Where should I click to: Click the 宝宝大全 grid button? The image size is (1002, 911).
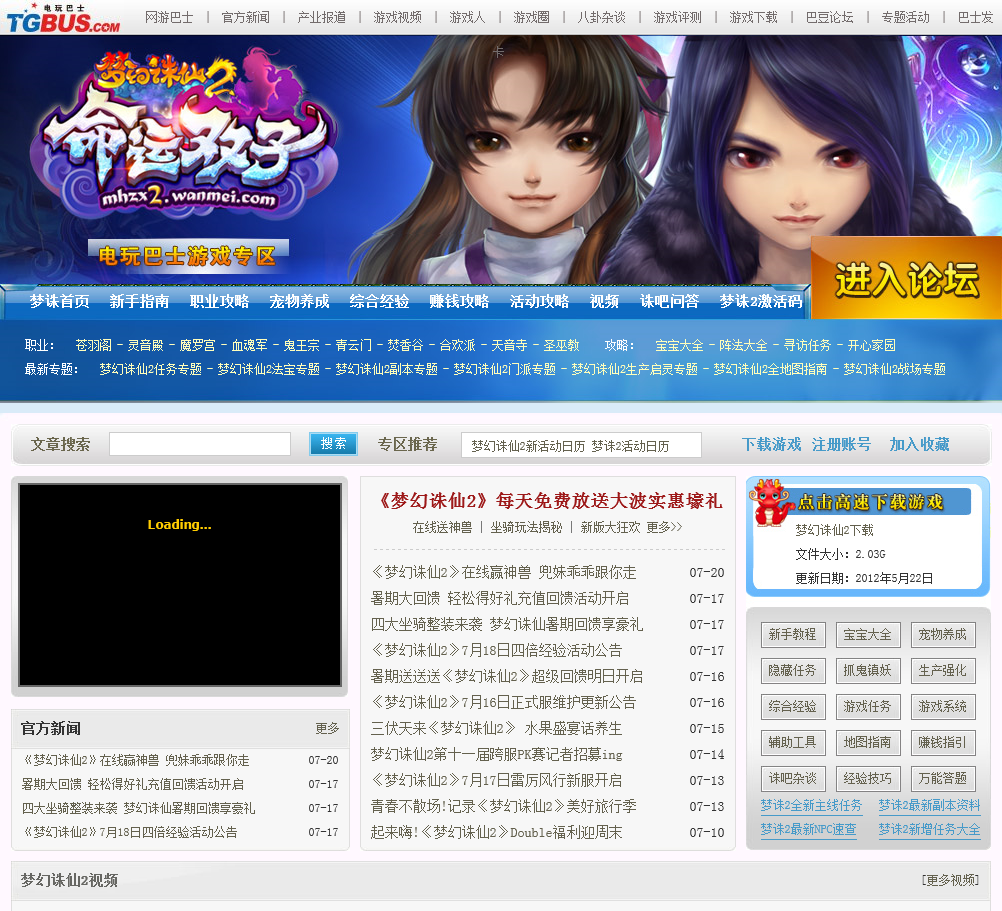867,634
